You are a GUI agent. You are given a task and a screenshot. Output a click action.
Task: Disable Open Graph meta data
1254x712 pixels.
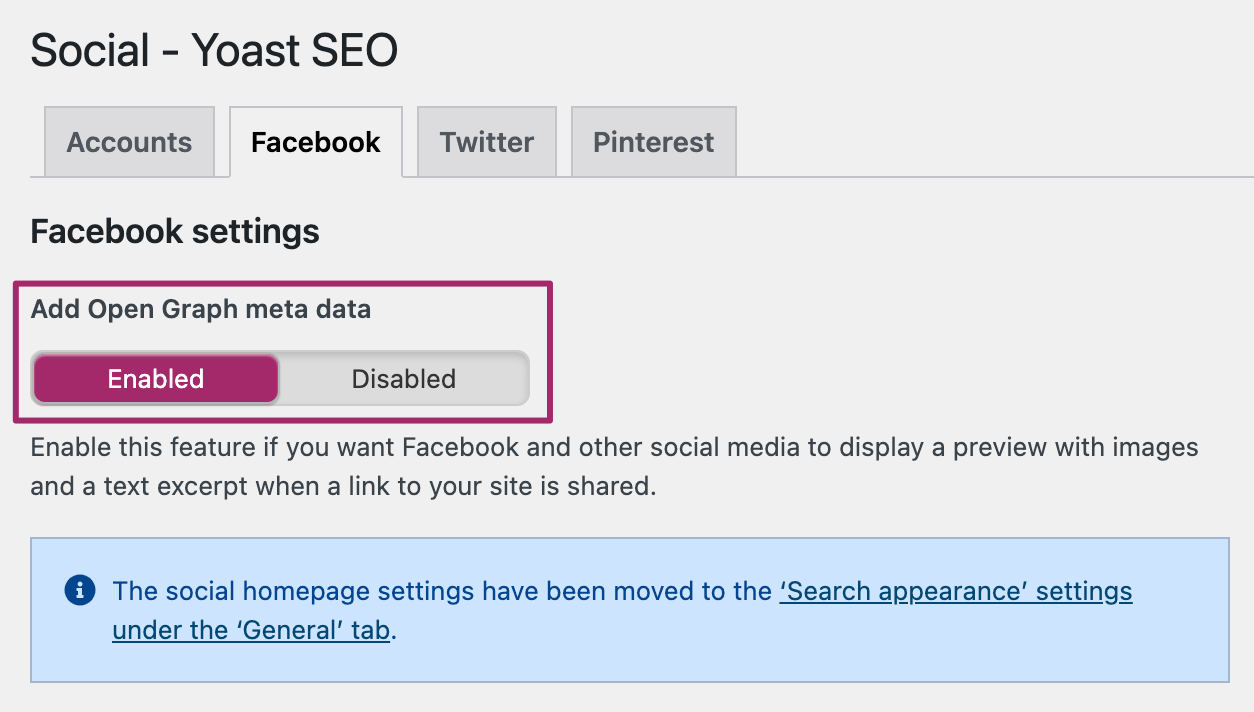pyautogui.click(x=403, y=379)
